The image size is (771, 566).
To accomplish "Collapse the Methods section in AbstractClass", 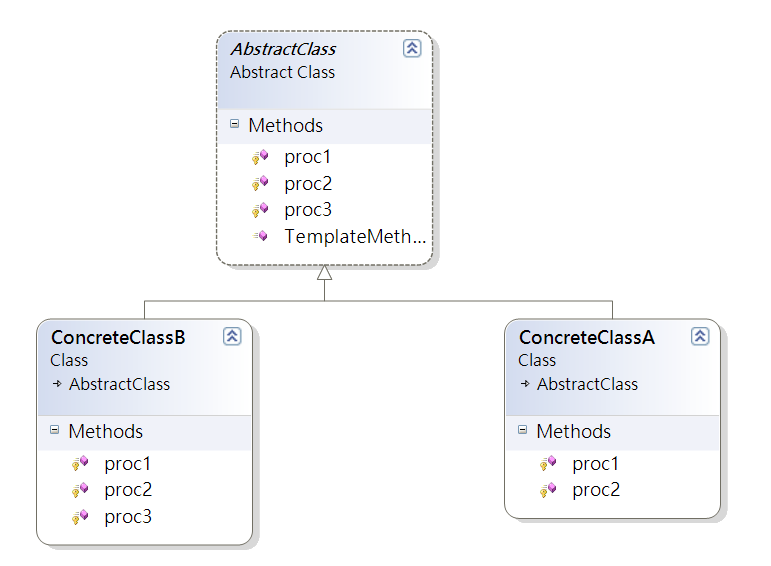I will coord(235,125).
